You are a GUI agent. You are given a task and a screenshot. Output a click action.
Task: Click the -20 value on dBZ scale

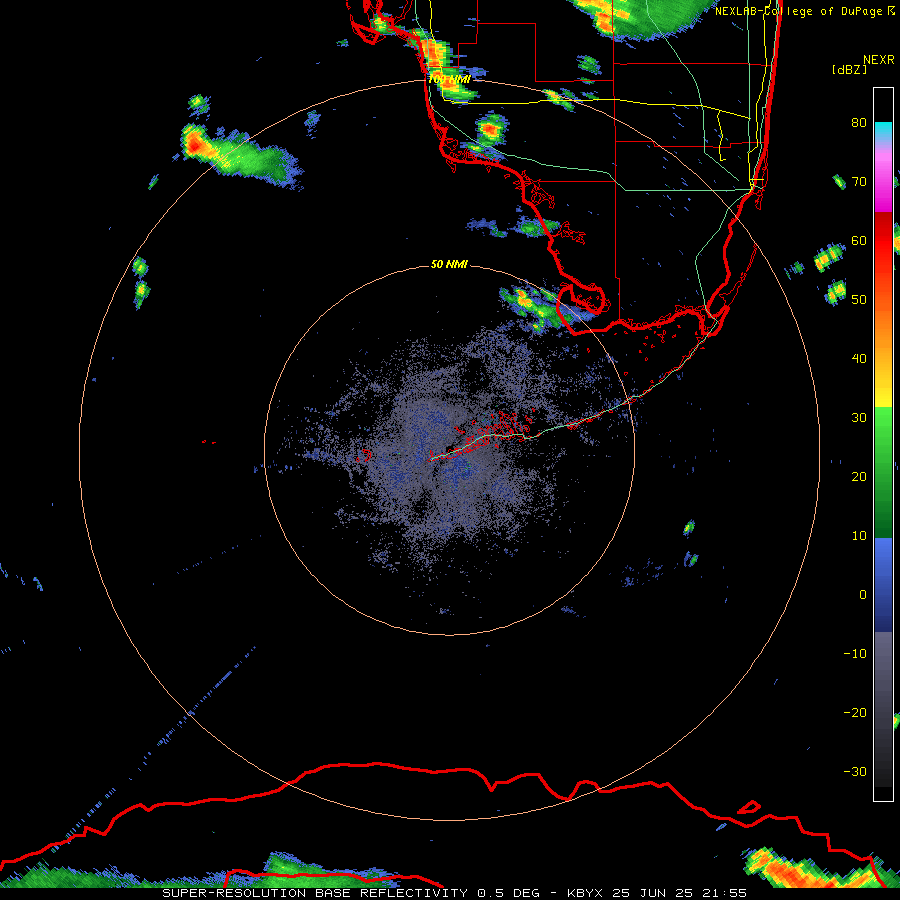coord(855,712)
